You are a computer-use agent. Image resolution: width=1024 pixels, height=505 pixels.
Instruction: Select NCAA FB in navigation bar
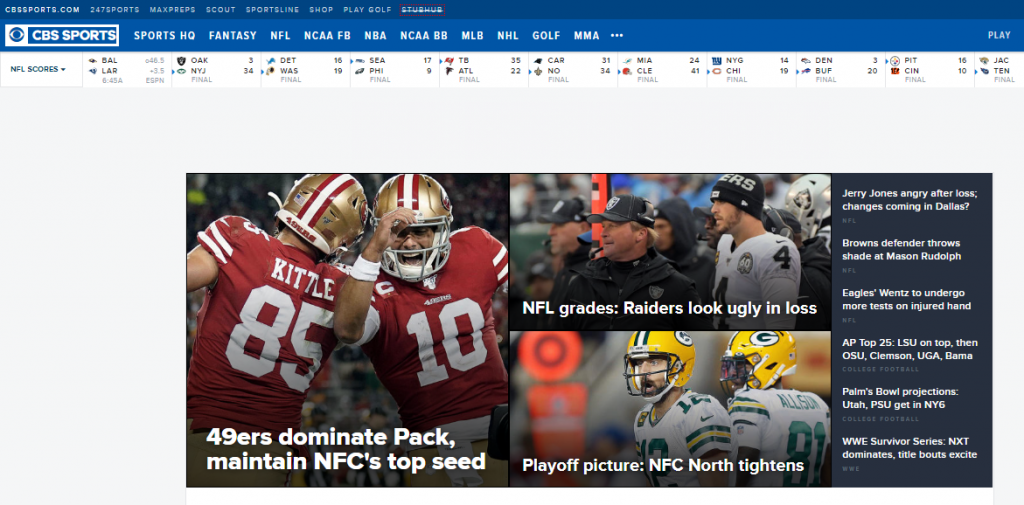328,36
